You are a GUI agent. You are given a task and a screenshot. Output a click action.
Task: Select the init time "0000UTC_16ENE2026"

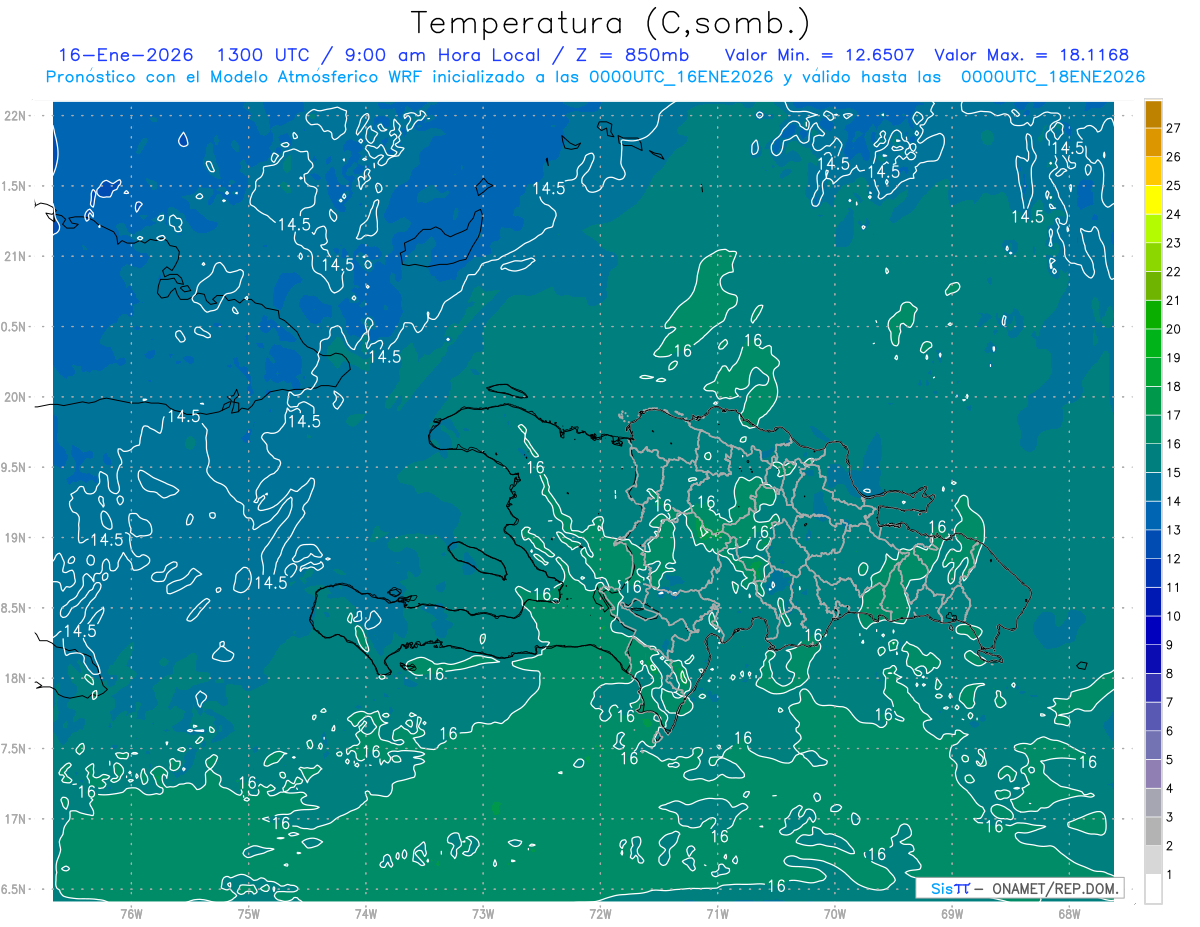[681, 77]
